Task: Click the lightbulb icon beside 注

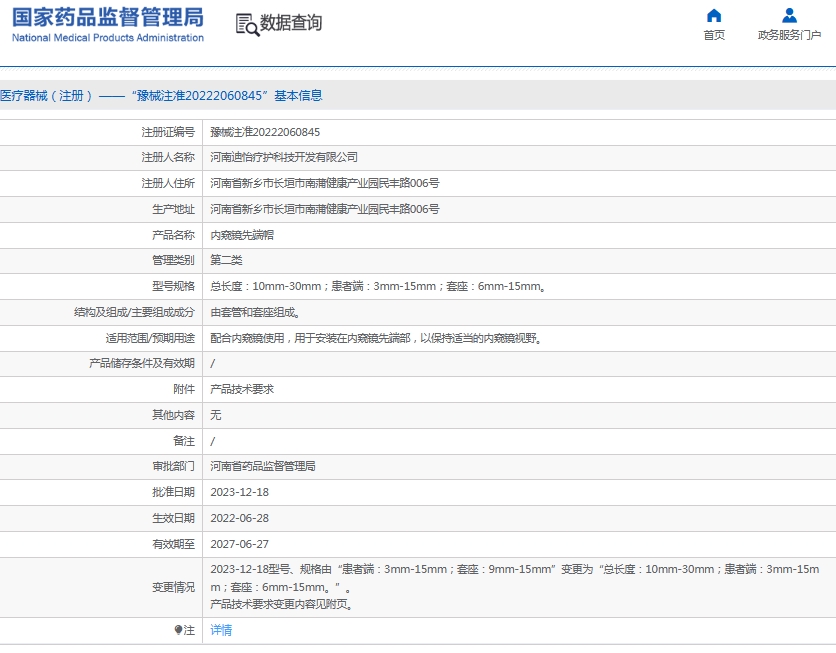Action: pyautogui.click(x=178, y=630)
